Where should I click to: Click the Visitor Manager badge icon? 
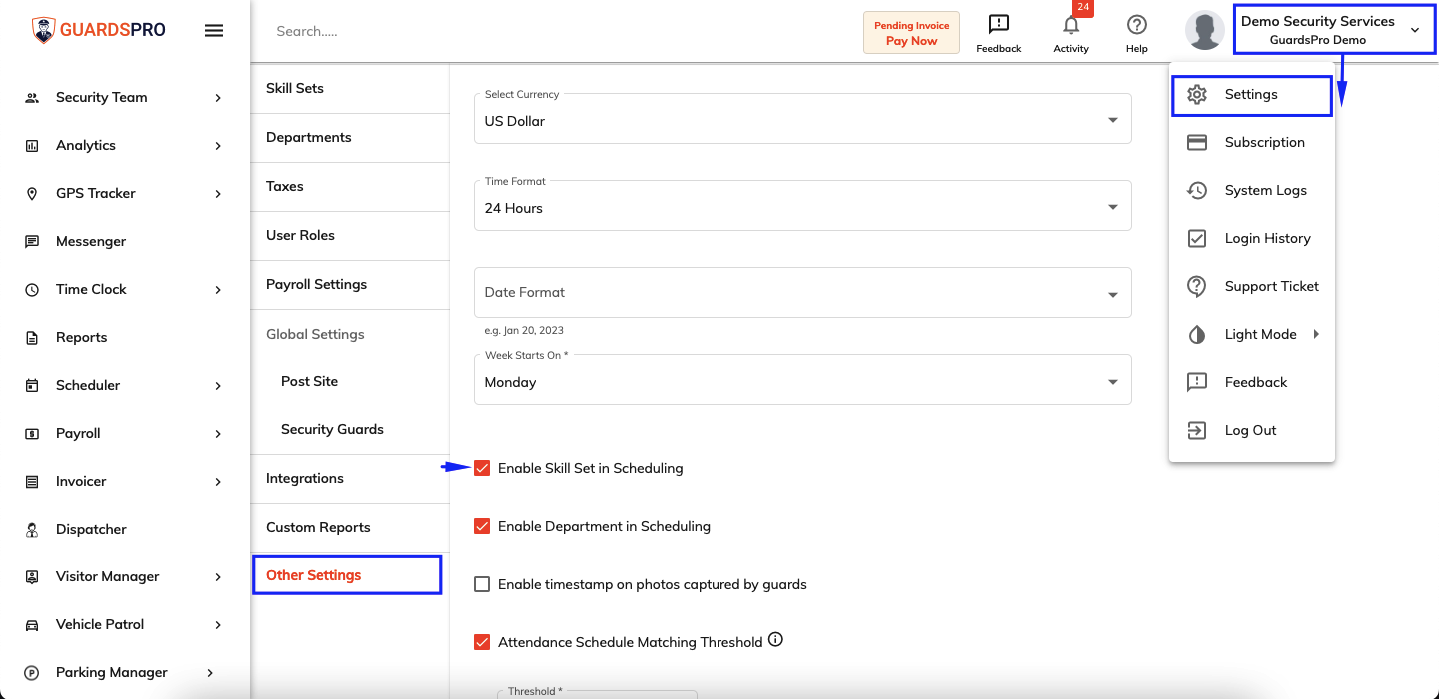(x=32, y=576)
